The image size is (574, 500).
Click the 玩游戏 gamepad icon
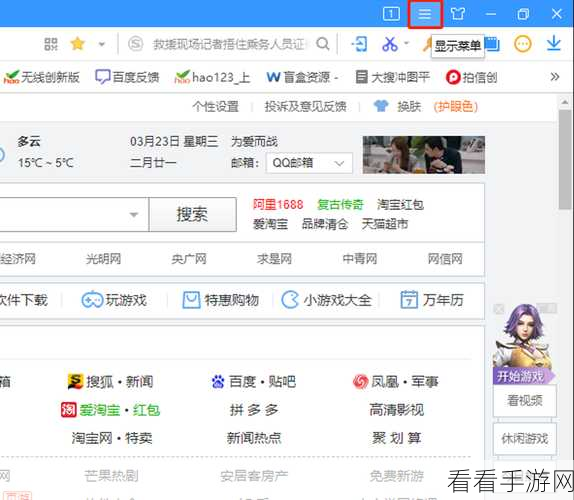[x=92, y=300]
